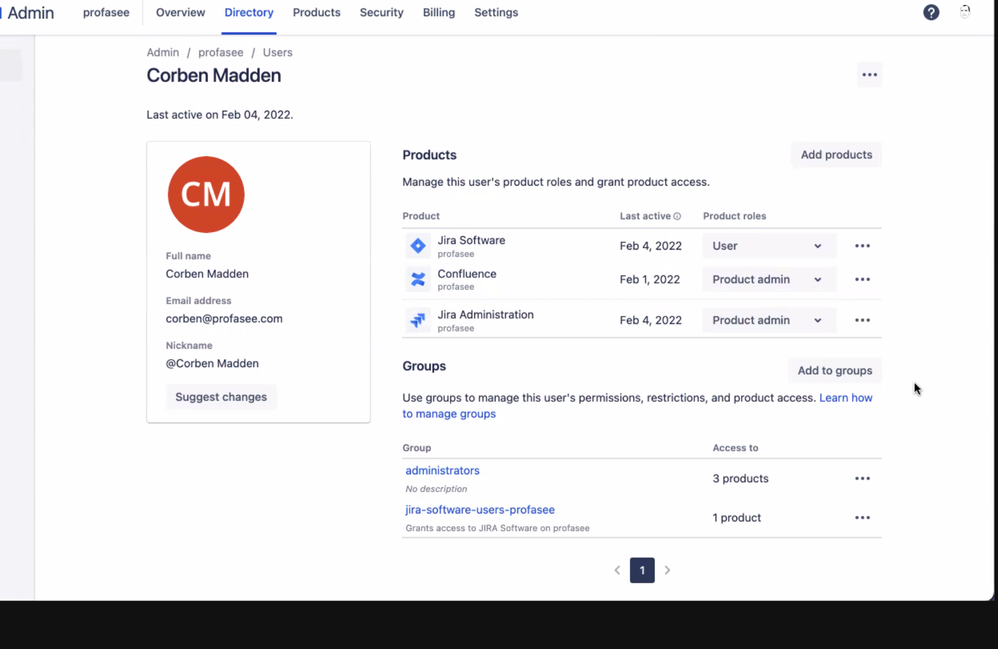Click the Jira Software product icon
This screenshot has width=998, height=649.
pos(418,246)
